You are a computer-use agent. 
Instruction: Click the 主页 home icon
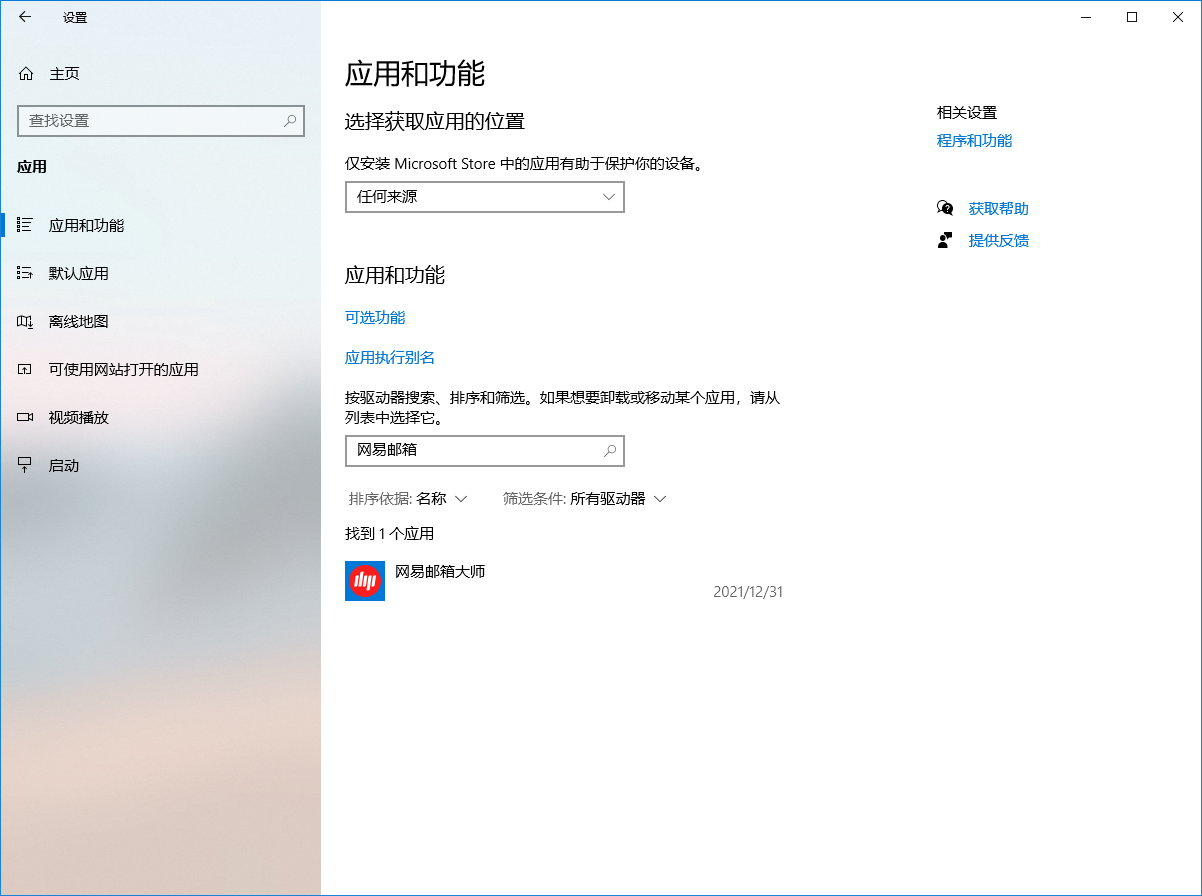[x=24, y=73]
